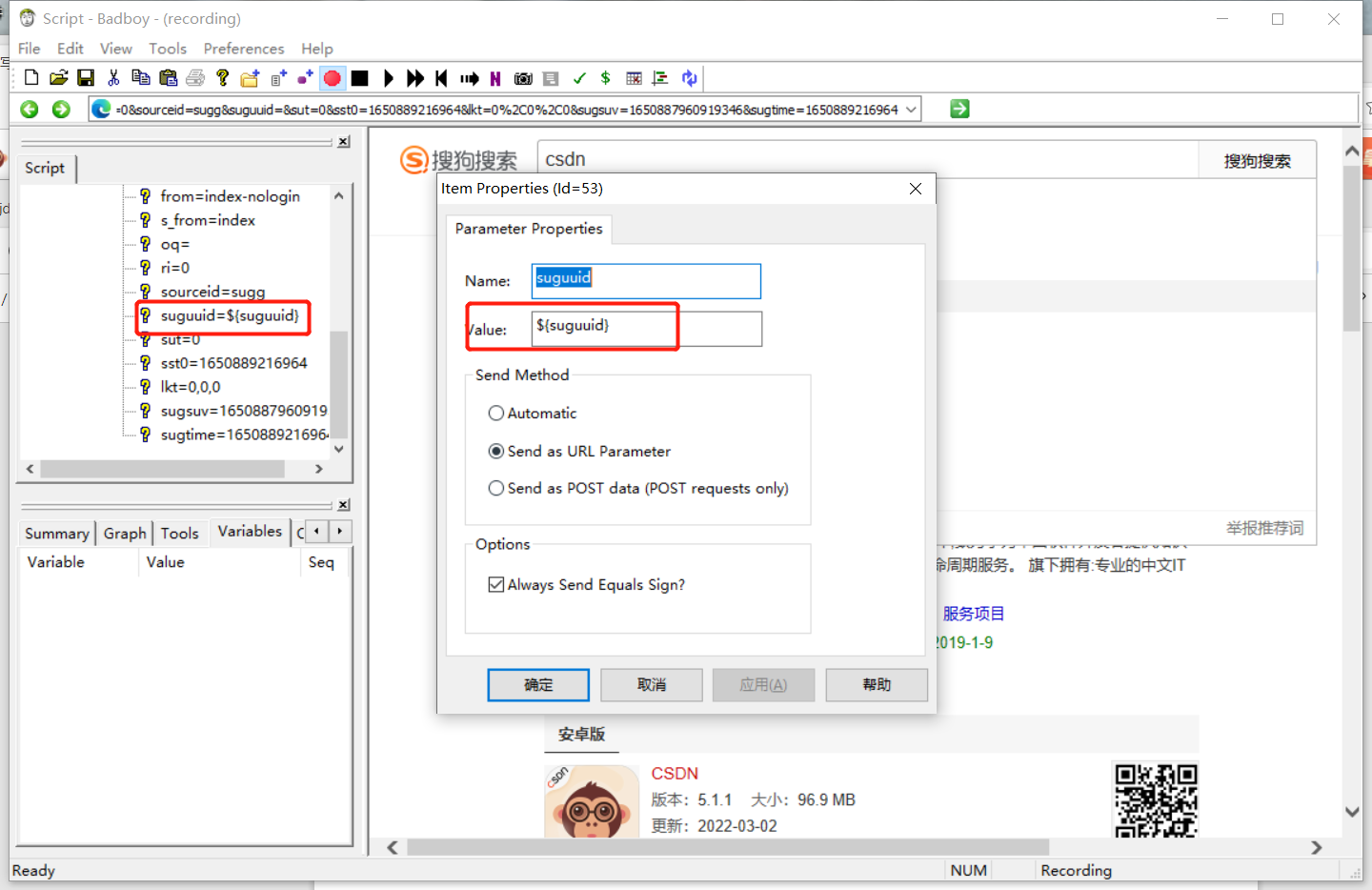Open a saved script via Open folder icon
The image size is (1372, 890).
coord(58,78)
